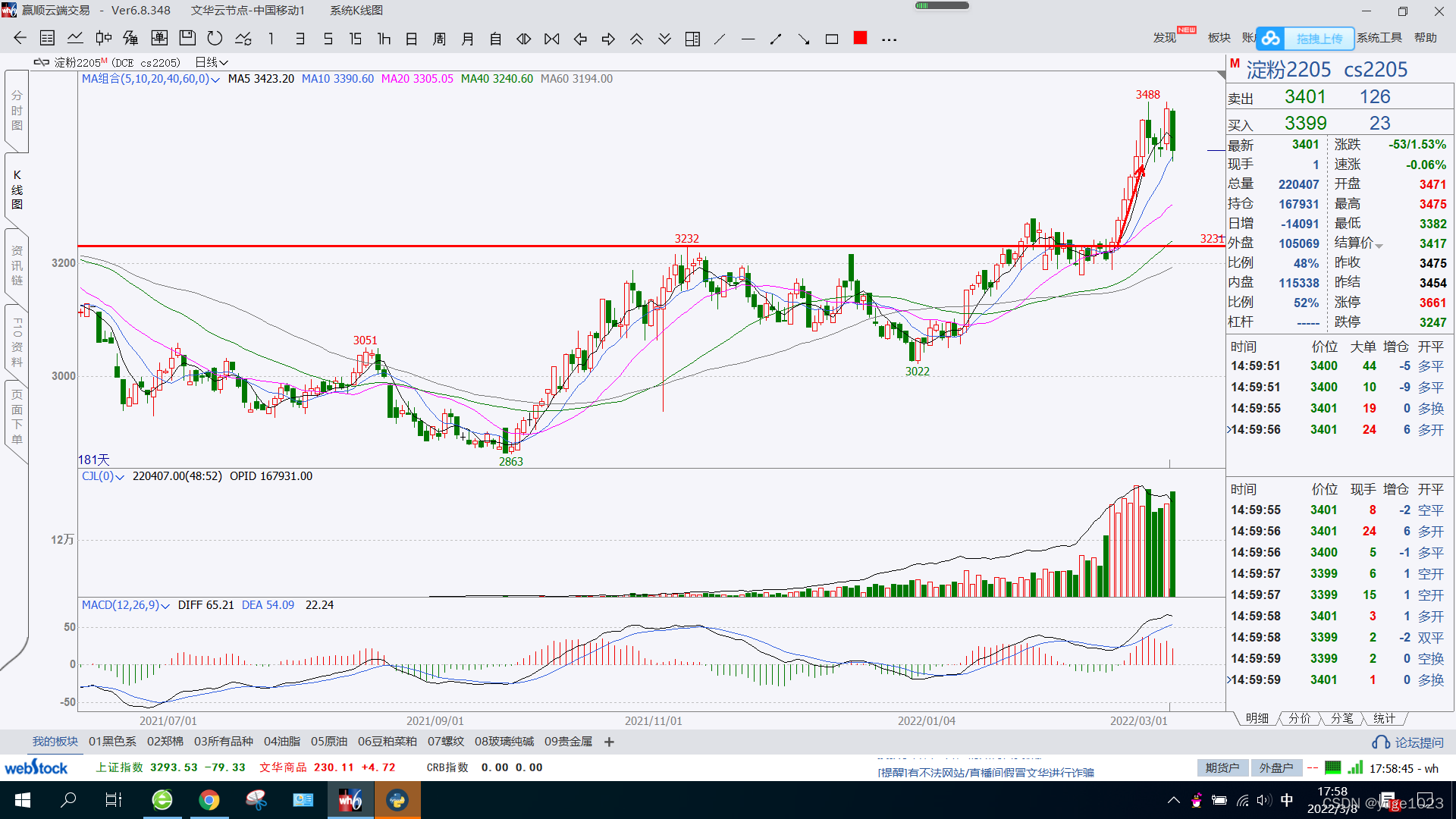The height and width of the screenshot is (819, 1456).
Task: Switch to the time-sharing line chart icon
Action: [x=75, y=39]
